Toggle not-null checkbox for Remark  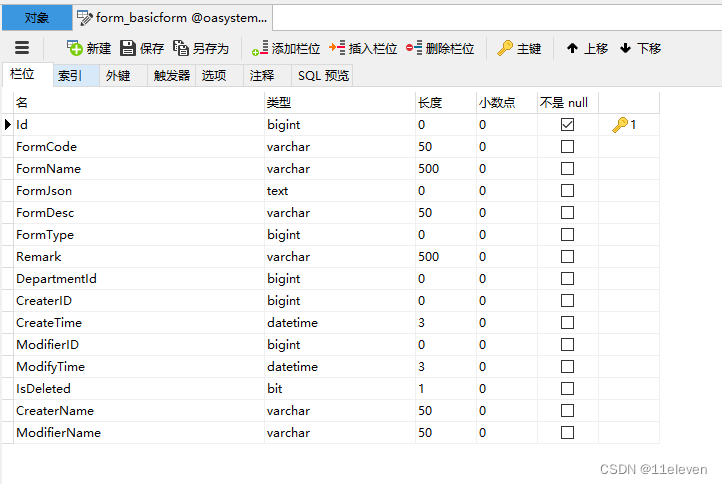point(567,257)
